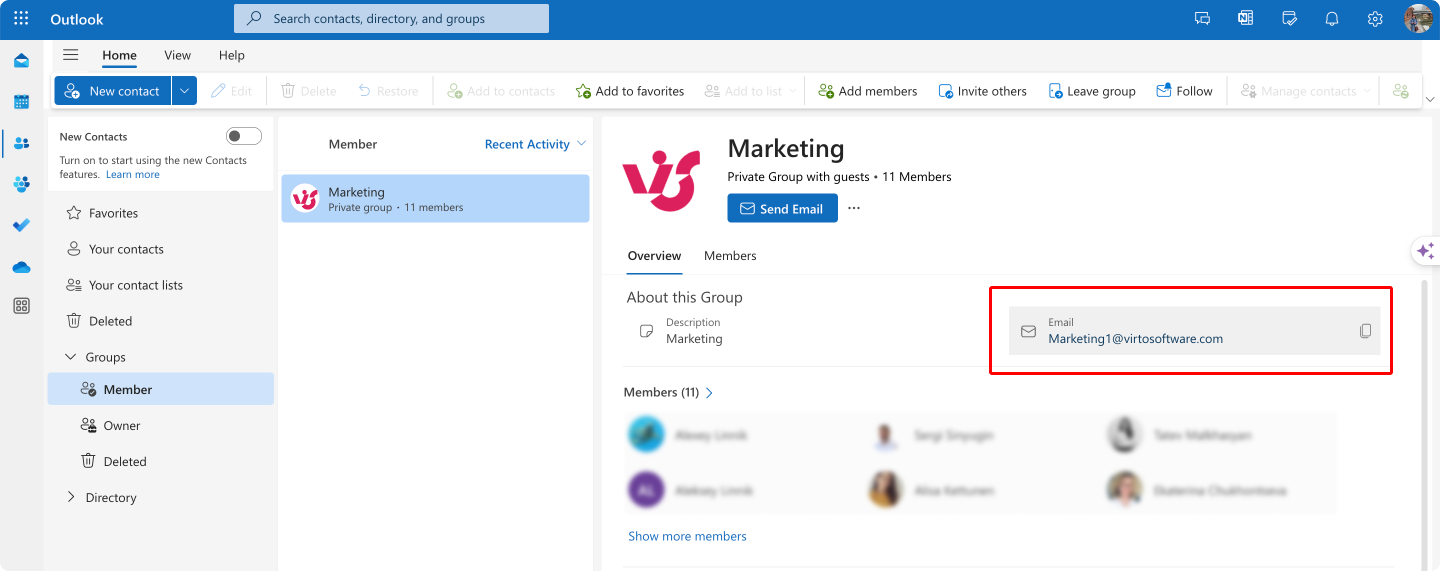
Task: Collapse the Groups tree section
Action: coord(70,357)
